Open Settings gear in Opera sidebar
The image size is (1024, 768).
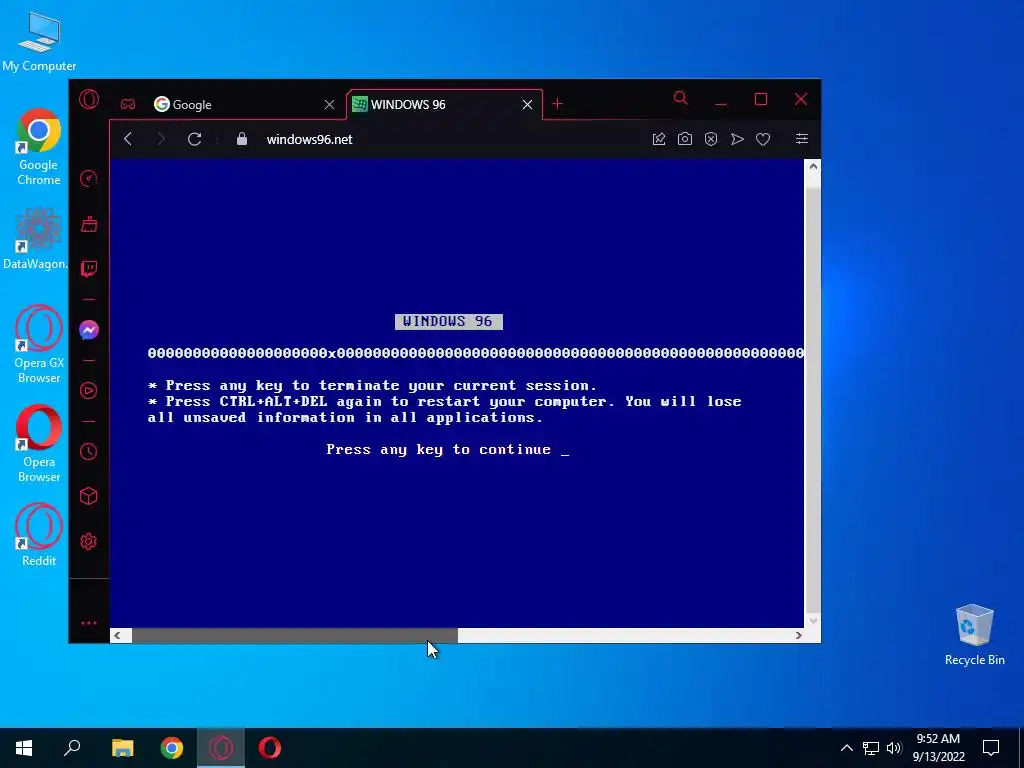(x=89, y=541)
